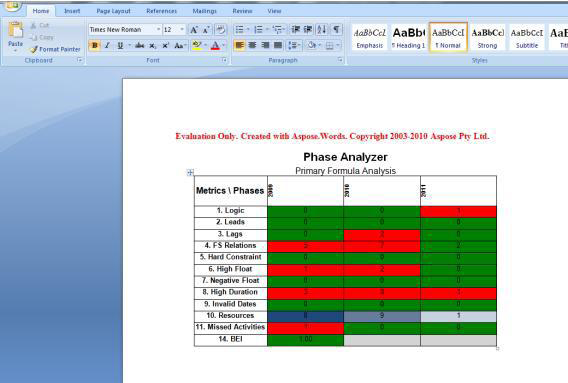Toggle underline formatting
The height and width of the screenshot is (383, 568).
(120, 46)
